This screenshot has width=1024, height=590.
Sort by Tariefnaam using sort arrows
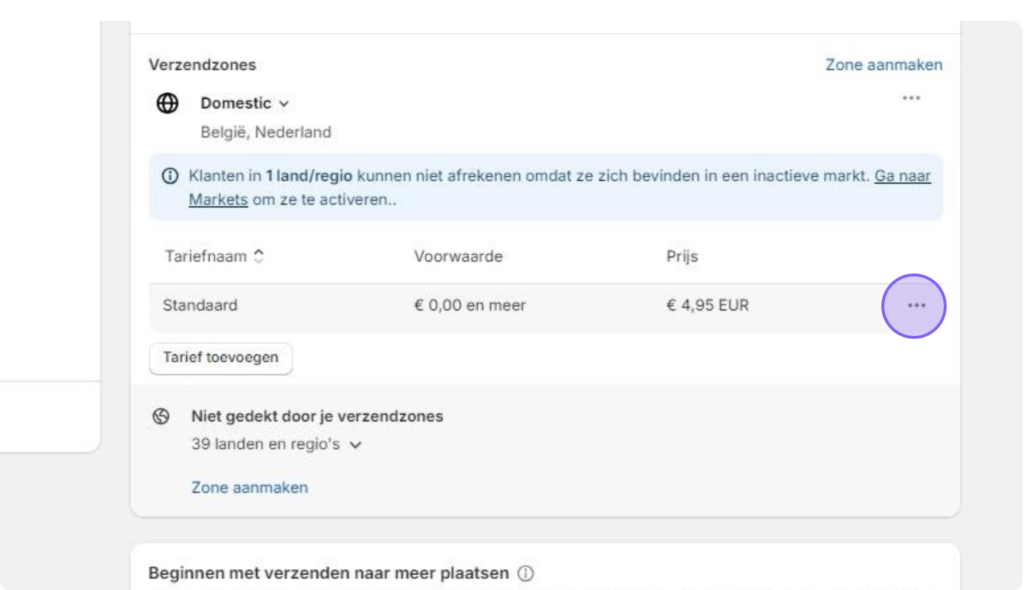tap(259, 256)
